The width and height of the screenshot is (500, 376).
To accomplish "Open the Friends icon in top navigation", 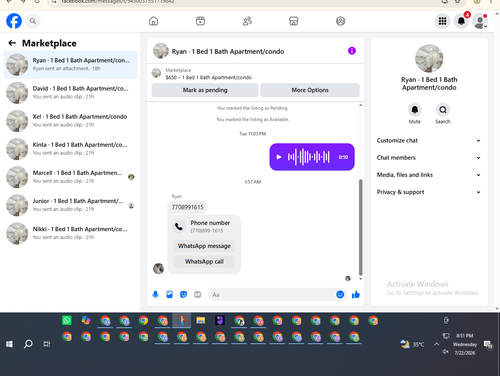I will coord(247,21).
